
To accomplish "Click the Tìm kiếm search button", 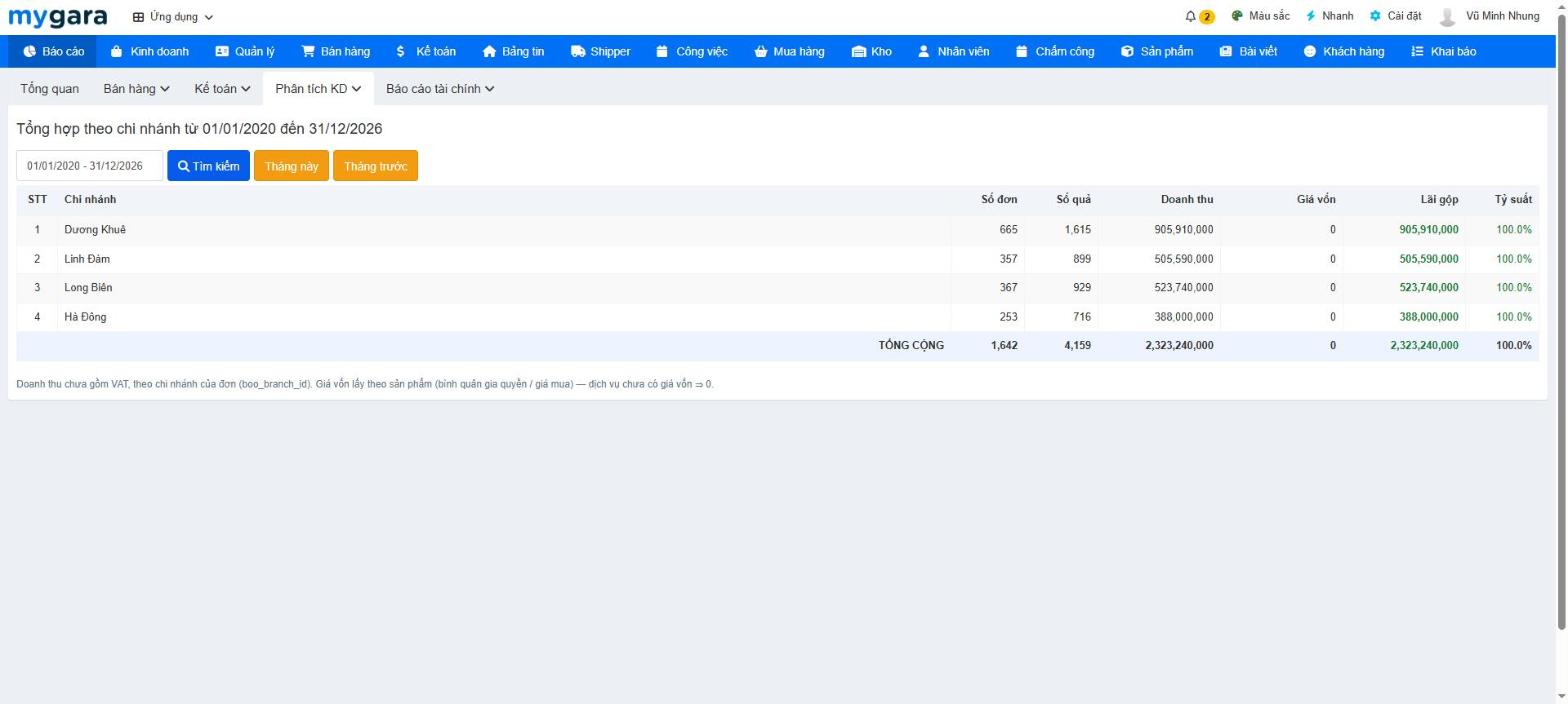I will click(208, 166).
